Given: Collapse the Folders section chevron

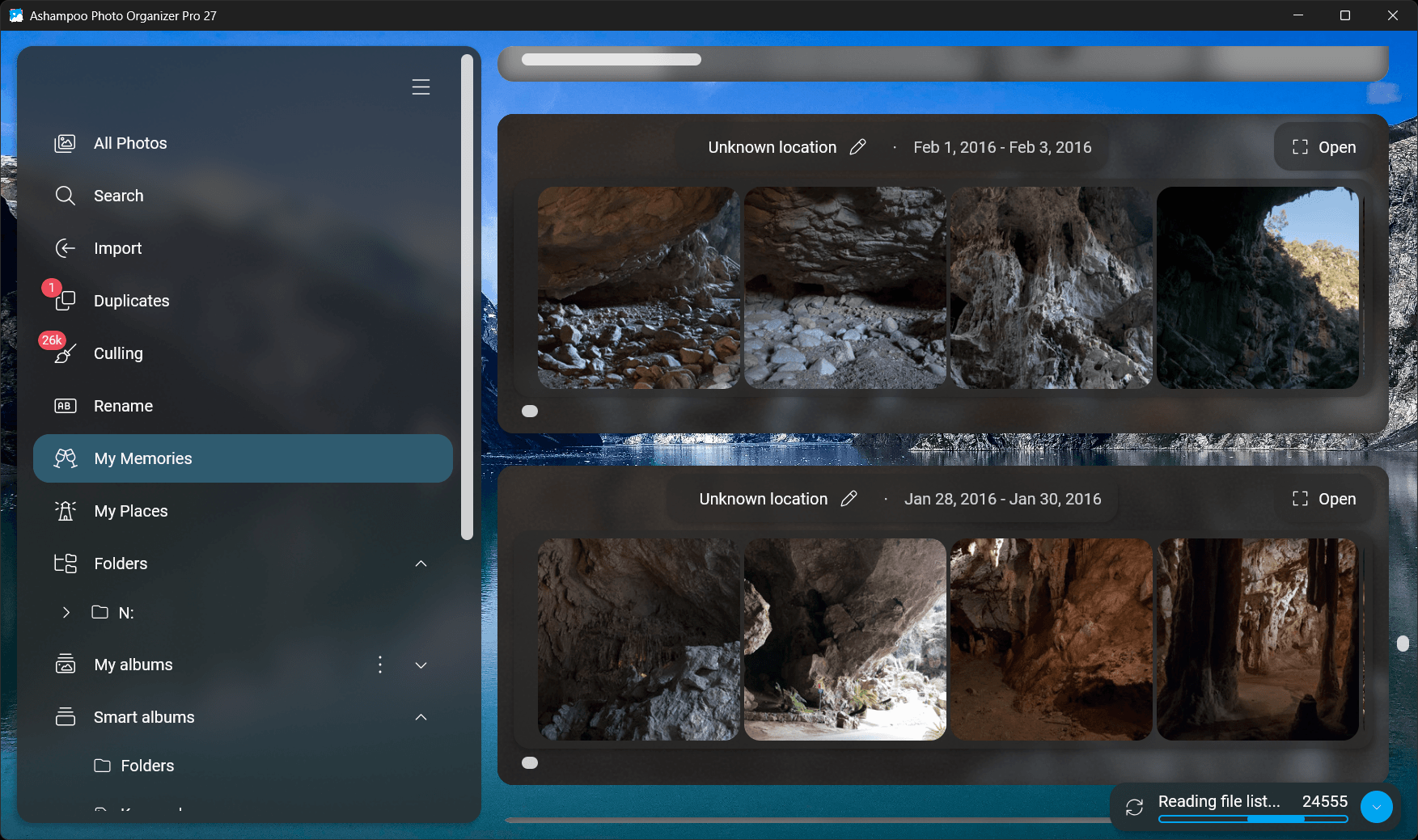Looking at the screenshot, I should point(421,564).
